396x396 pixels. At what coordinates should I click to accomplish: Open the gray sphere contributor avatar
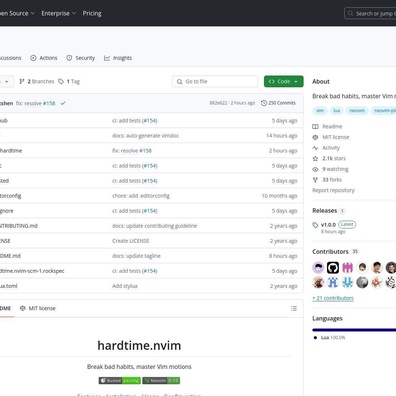click(362, 282)
